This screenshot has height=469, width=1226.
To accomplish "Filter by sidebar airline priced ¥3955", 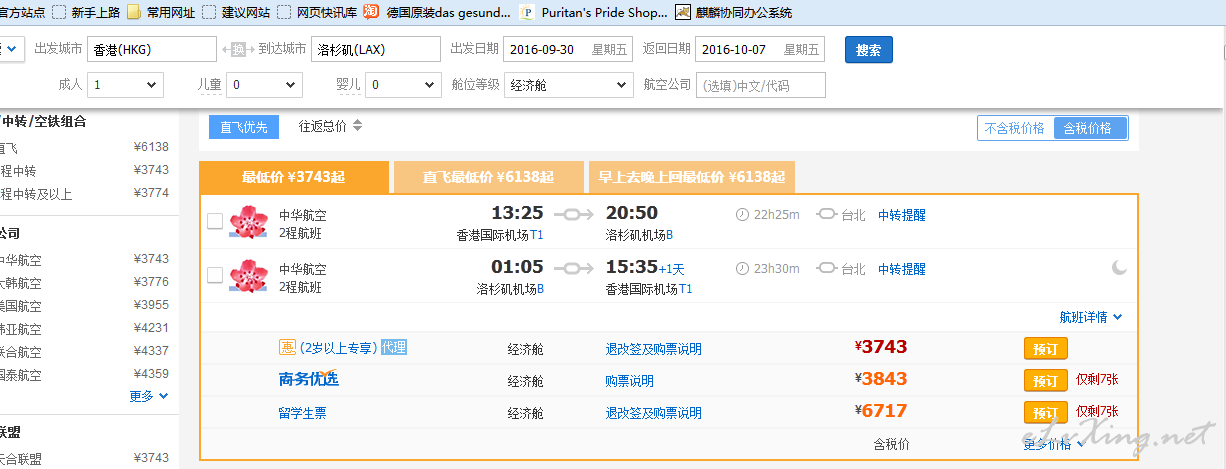I will tap(85, 305).
